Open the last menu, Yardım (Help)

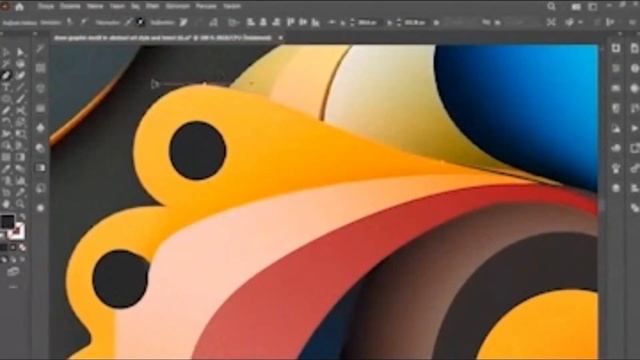(232, 7)
